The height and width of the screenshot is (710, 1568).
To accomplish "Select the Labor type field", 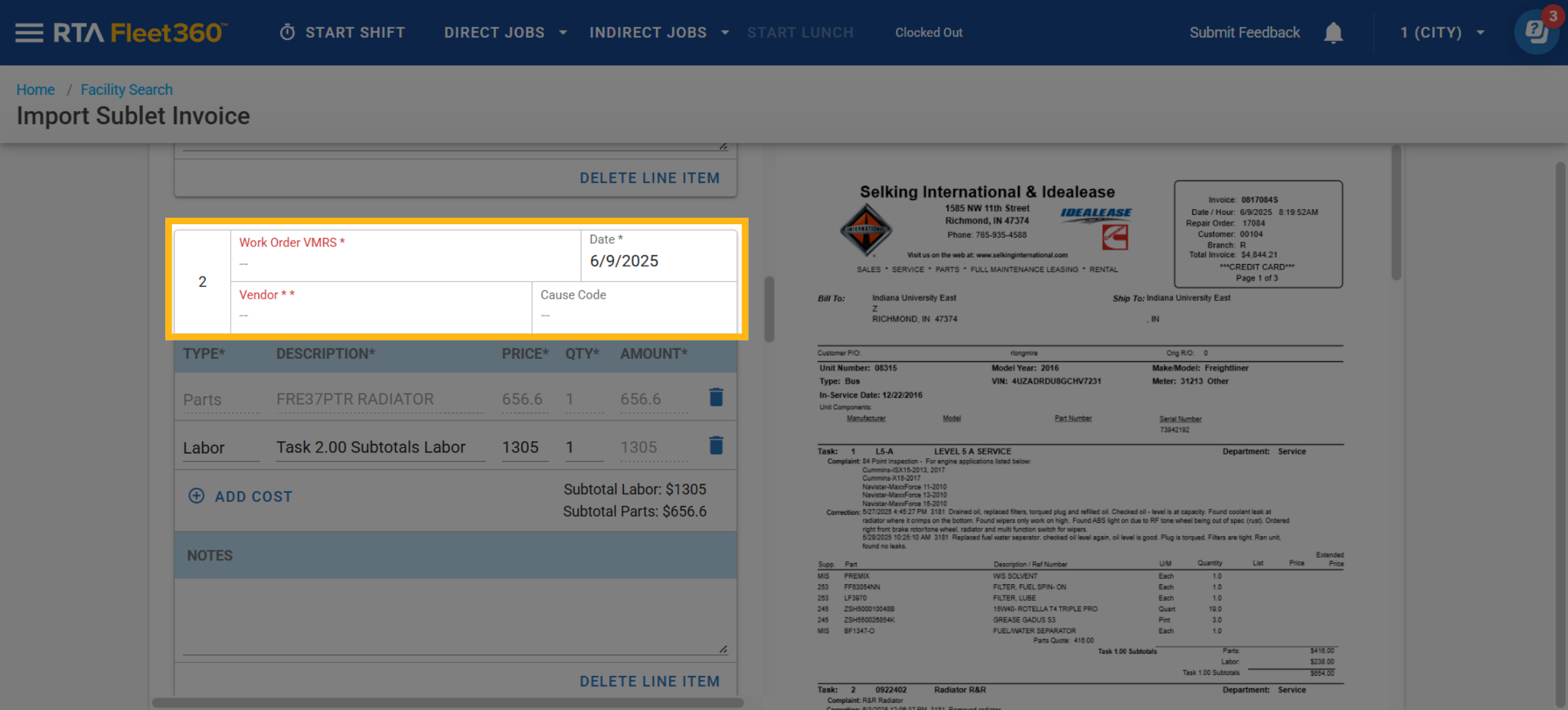I will (x=220, y=448).
